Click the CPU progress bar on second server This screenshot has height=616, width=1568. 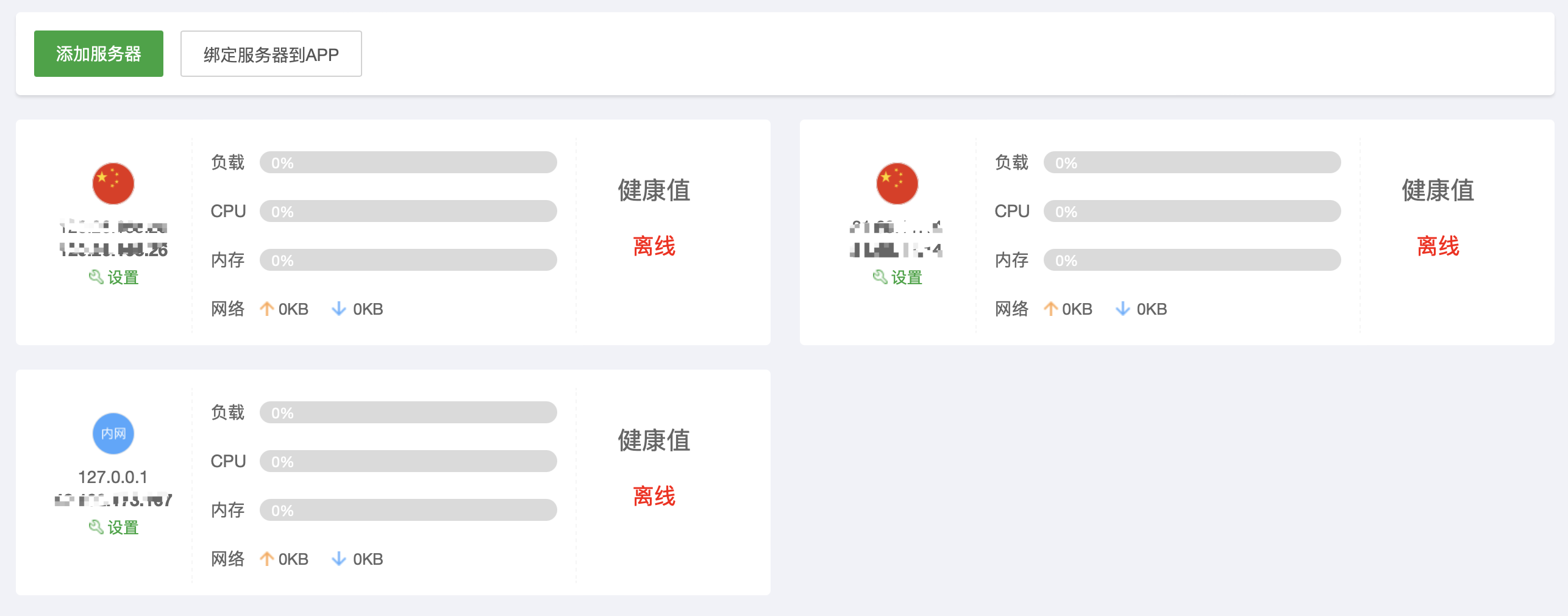(1192, 212)
